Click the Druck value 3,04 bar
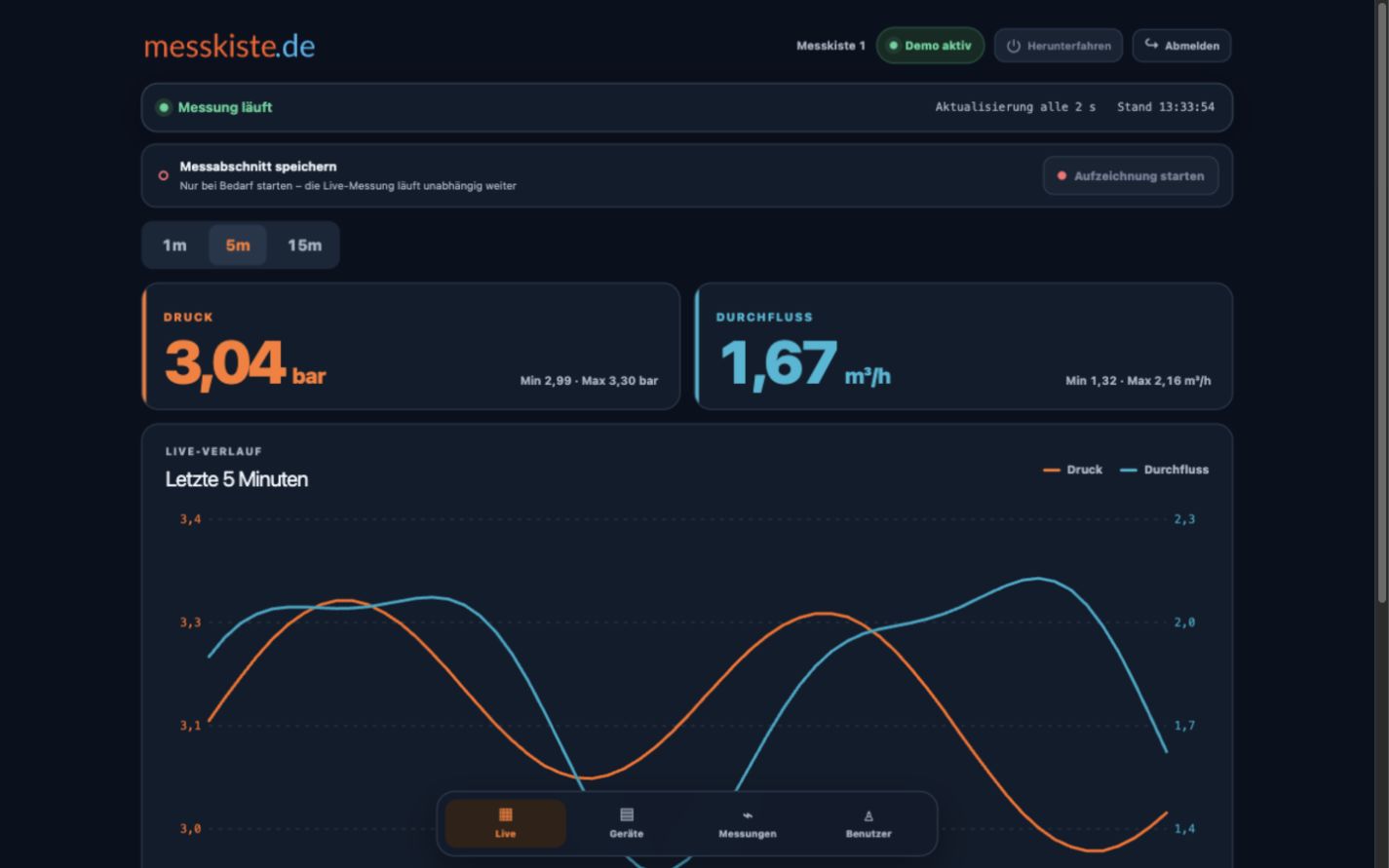 point(245,364)
